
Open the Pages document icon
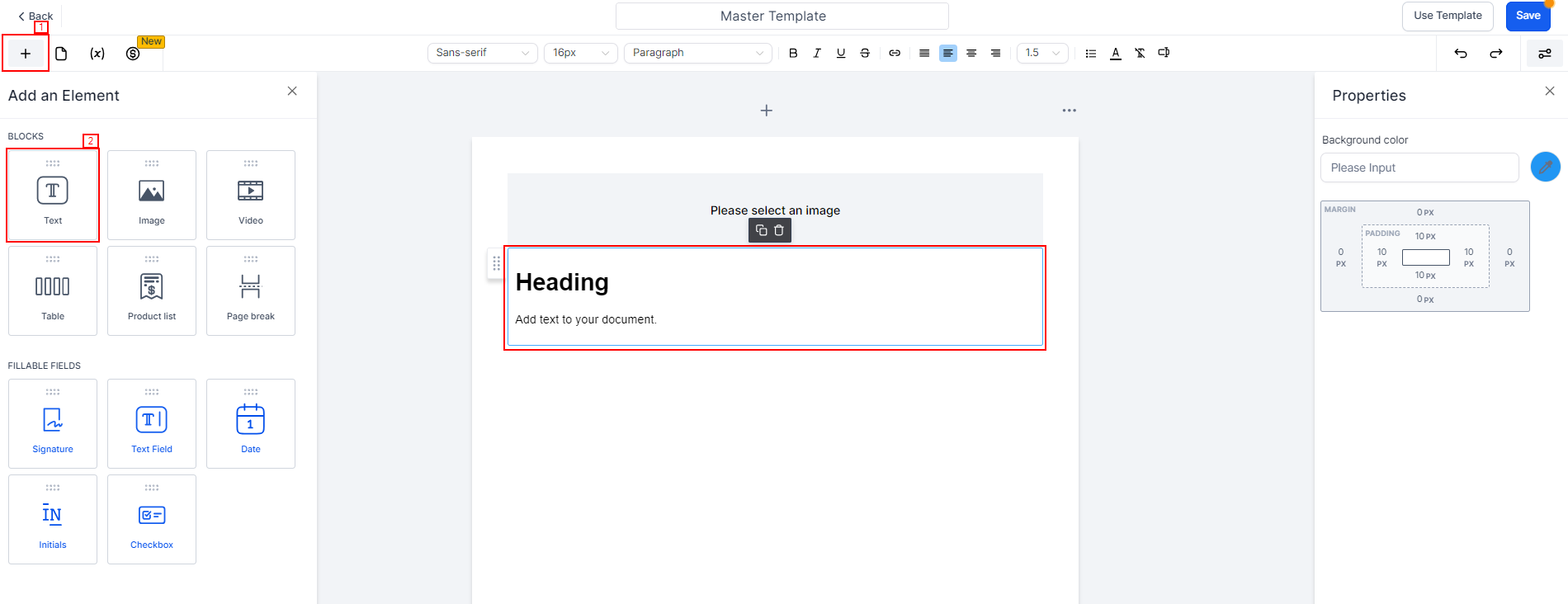[x=61, y=54]
